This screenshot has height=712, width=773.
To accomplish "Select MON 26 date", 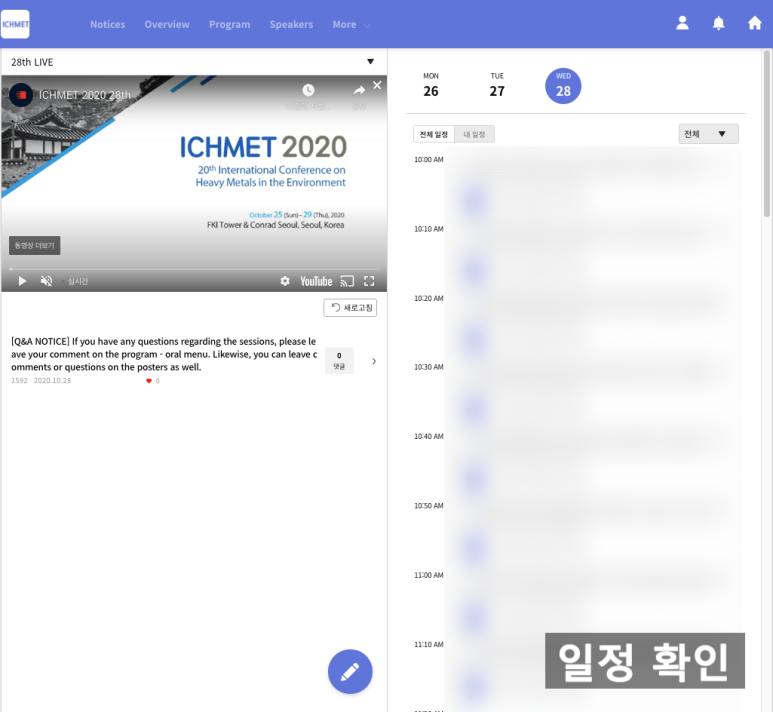I will pyautogui.click(x=431, y=86).
